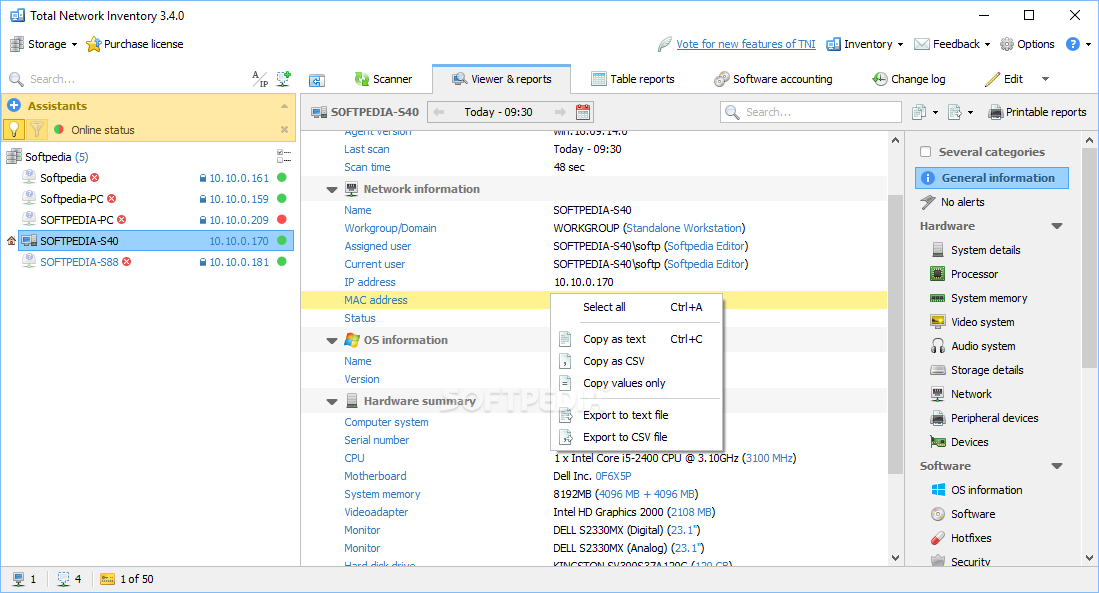Open the System memory category

tap(978, 298)
